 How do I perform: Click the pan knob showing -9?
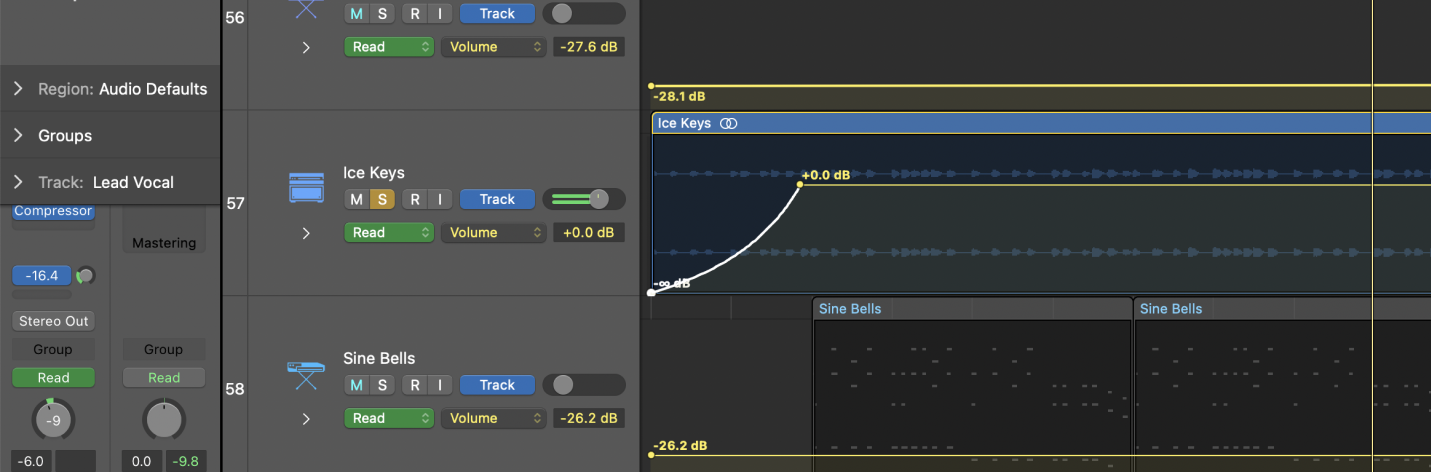tap(54, 420)
